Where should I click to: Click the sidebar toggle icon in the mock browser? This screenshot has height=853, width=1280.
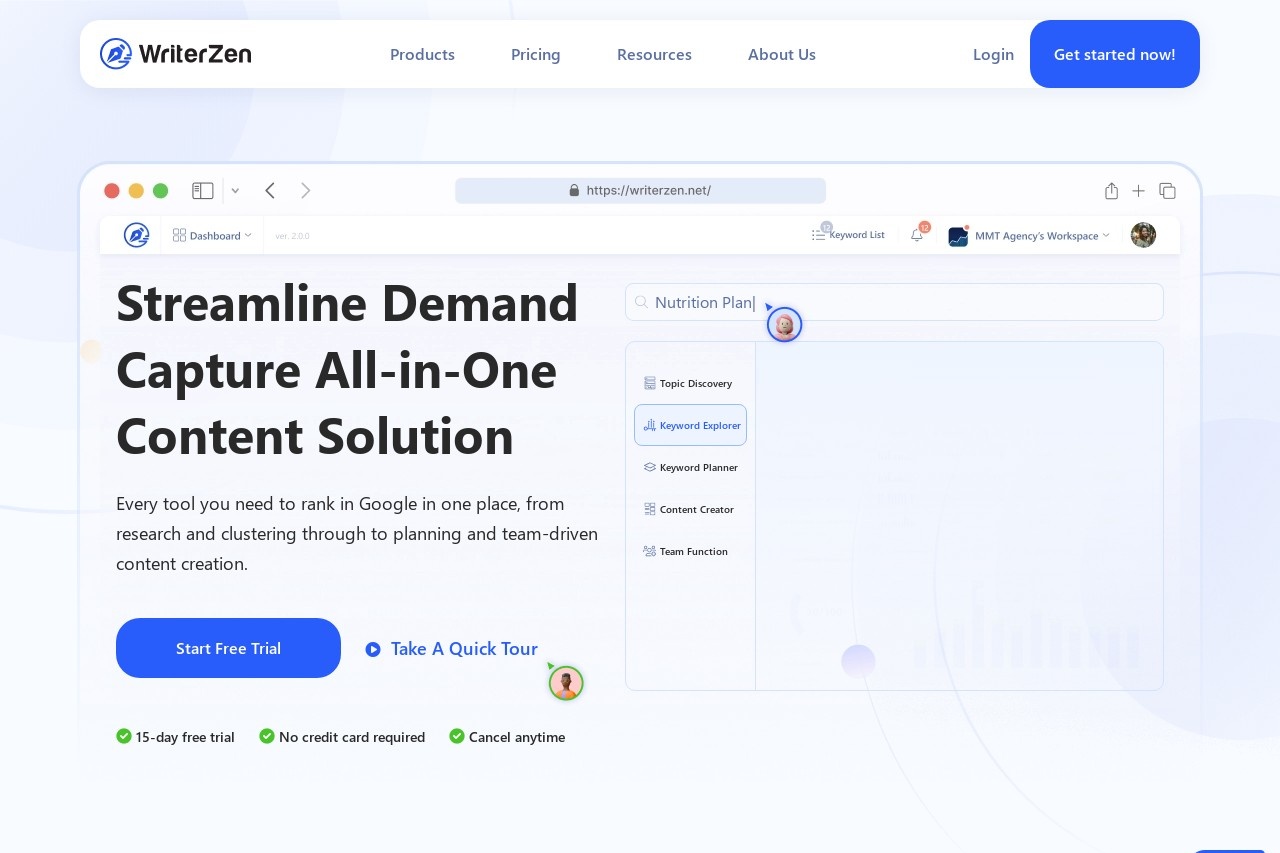(x=203, y=190)
